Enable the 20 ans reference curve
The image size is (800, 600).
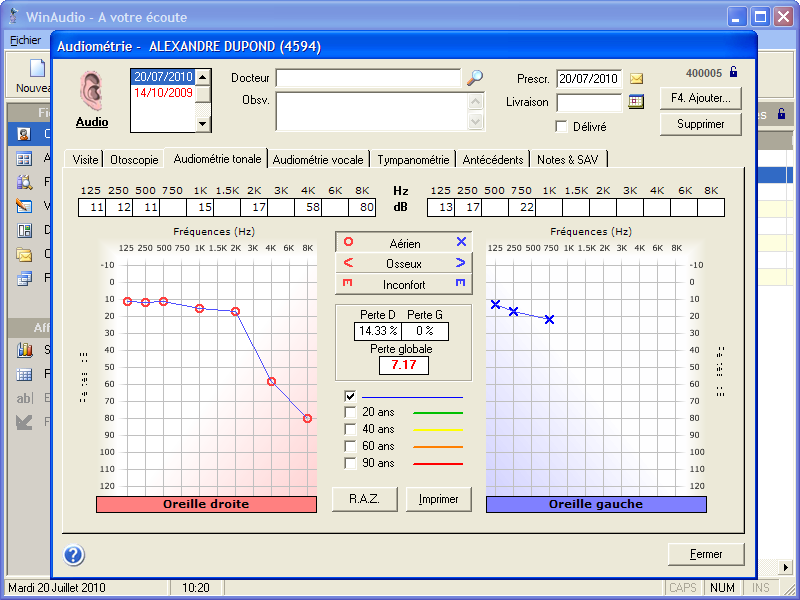[351, 412]
